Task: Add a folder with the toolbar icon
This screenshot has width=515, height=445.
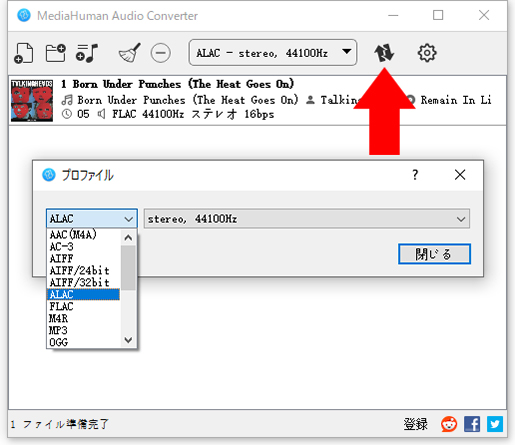Action: [55, 53]
